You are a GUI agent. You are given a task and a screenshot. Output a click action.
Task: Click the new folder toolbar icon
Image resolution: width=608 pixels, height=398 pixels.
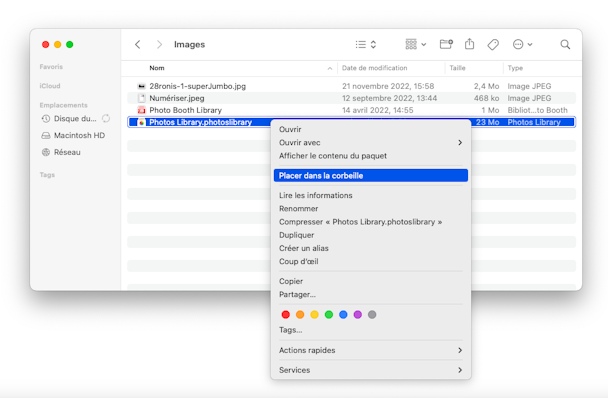[x=446, y=44]
